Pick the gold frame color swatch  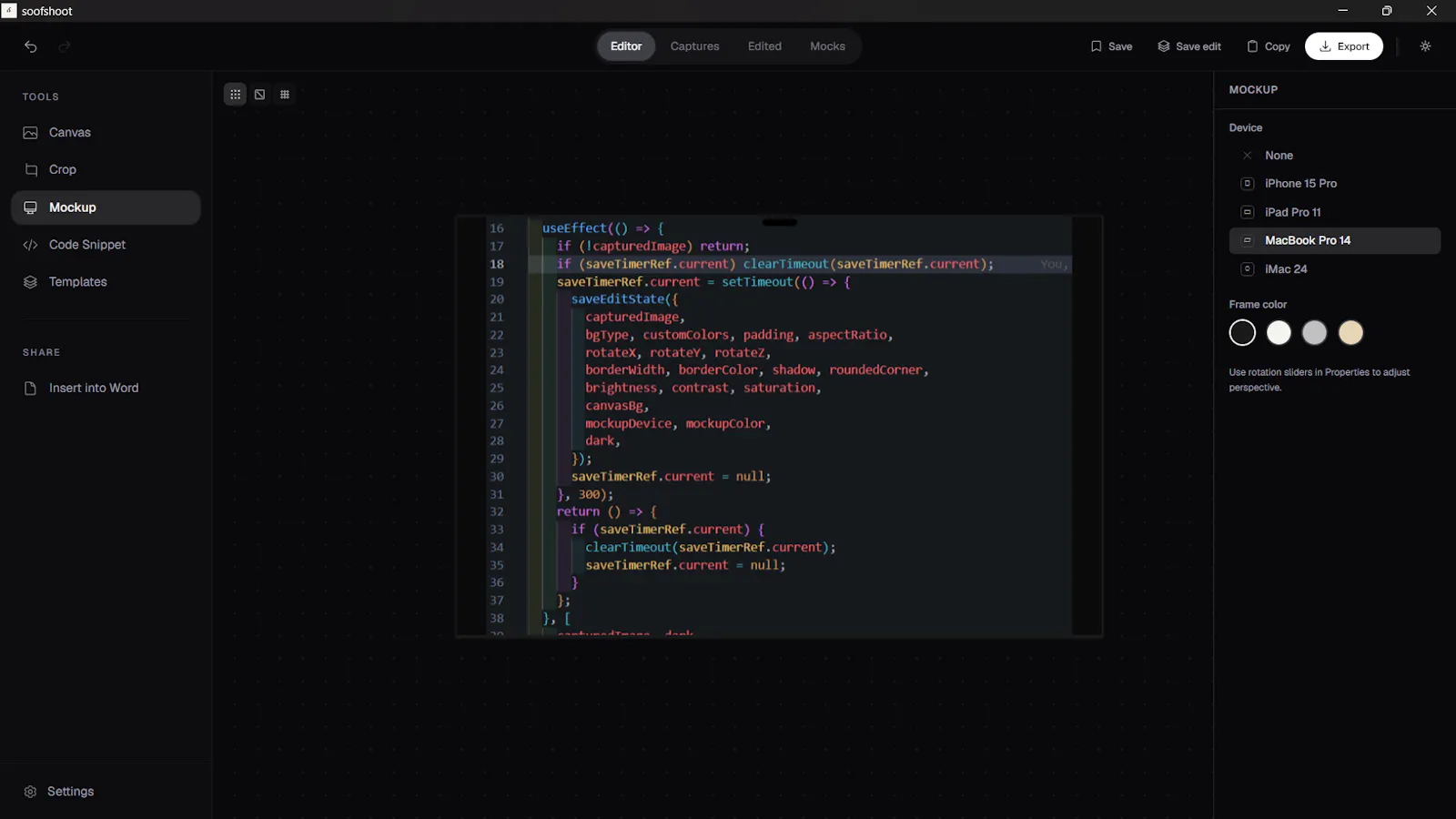[1350, 333]
